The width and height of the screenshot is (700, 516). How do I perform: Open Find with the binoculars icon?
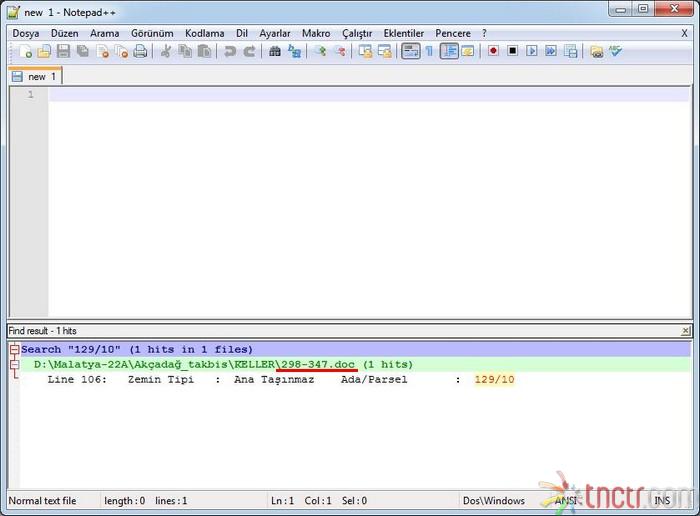(275, 51)
